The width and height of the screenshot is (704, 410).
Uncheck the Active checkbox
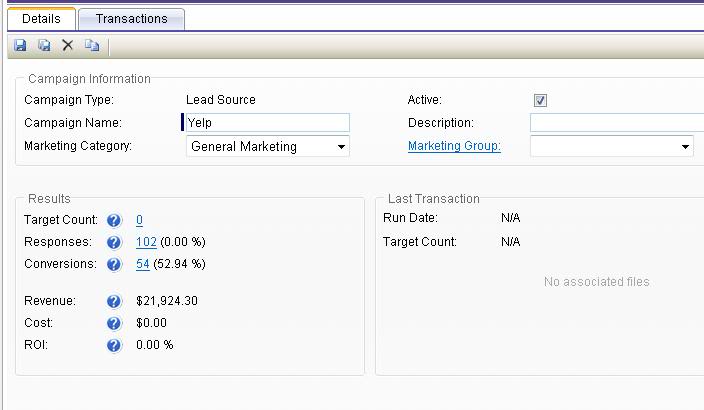point(541,100)
